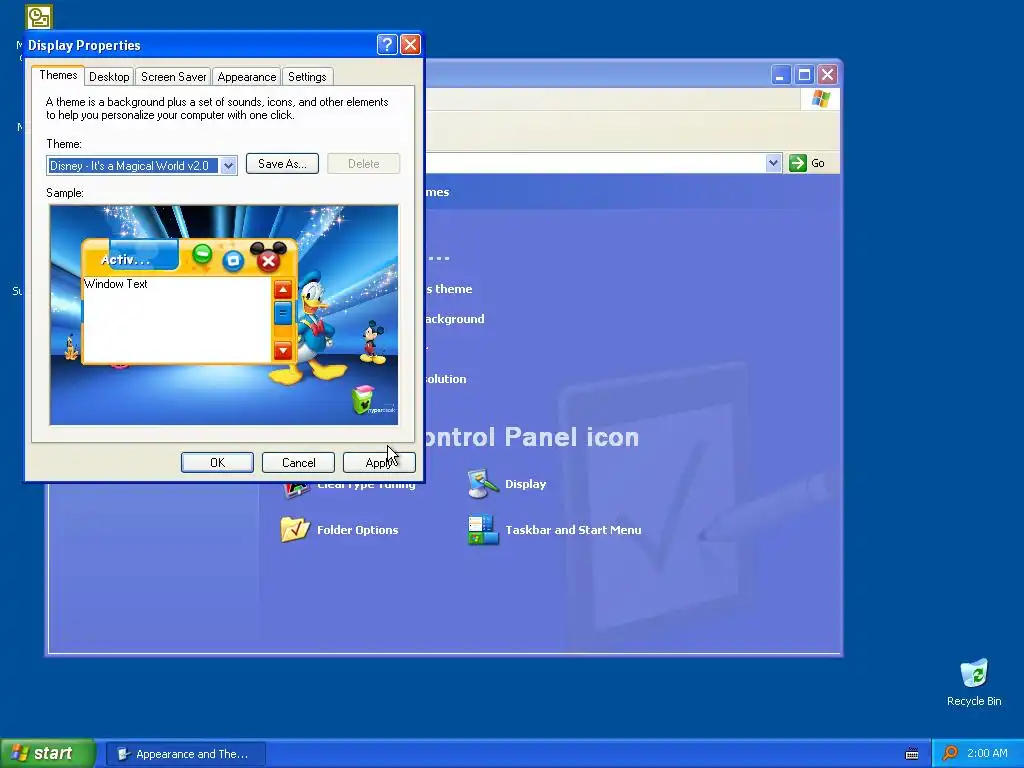Viewport: 1024px width, 768px height.
Task: Click the keyboard icon in the taskbar tray
Action: (x=912, y=754)
